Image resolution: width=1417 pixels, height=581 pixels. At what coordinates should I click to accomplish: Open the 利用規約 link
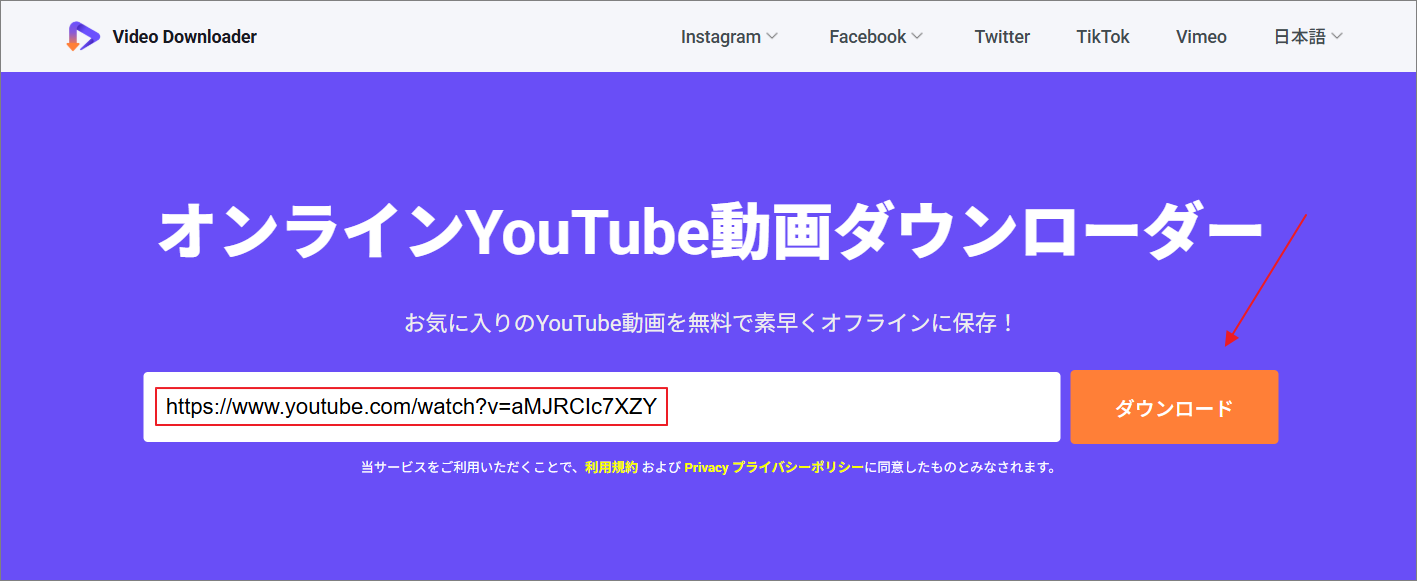click(x=611, y=467)
